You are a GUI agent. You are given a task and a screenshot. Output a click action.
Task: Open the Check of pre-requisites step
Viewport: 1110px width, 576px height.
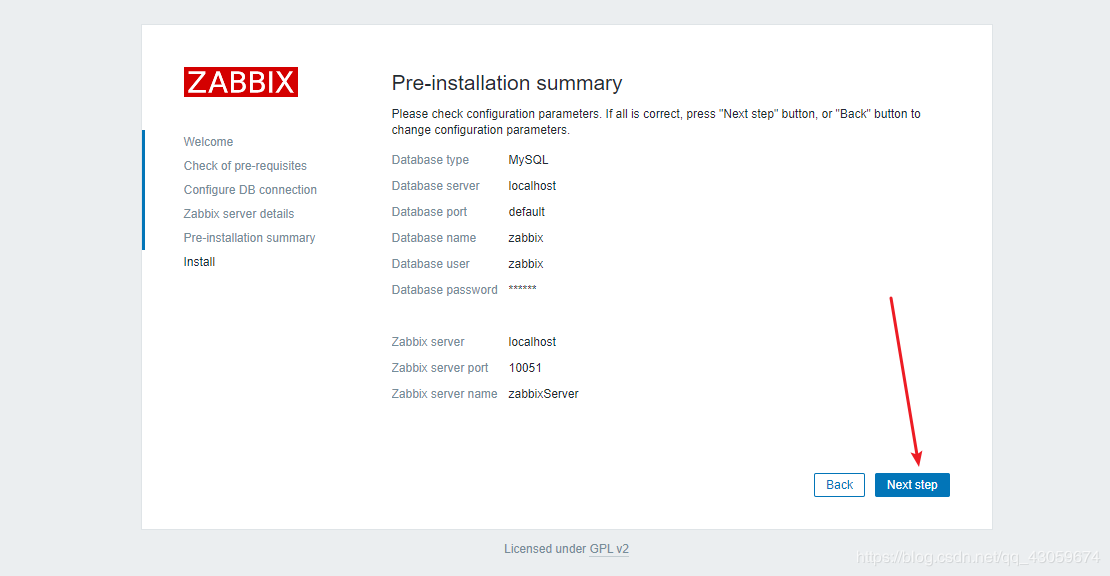(x=245, y=166)
